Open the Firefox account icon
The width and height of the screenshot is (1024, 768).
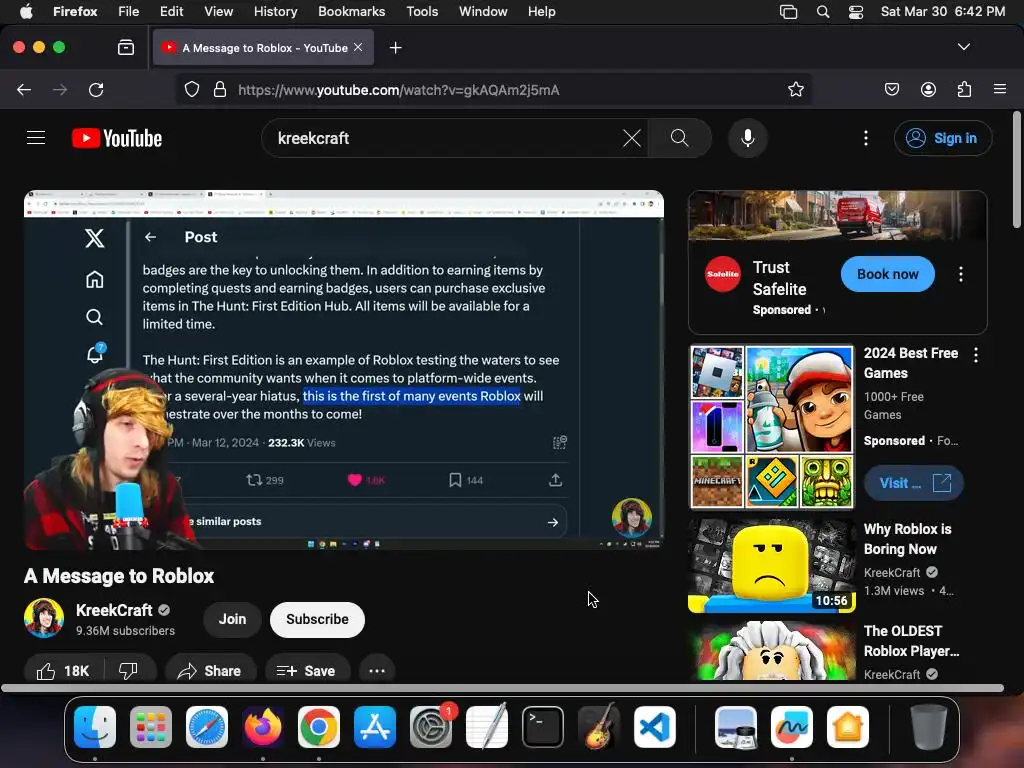928,89
